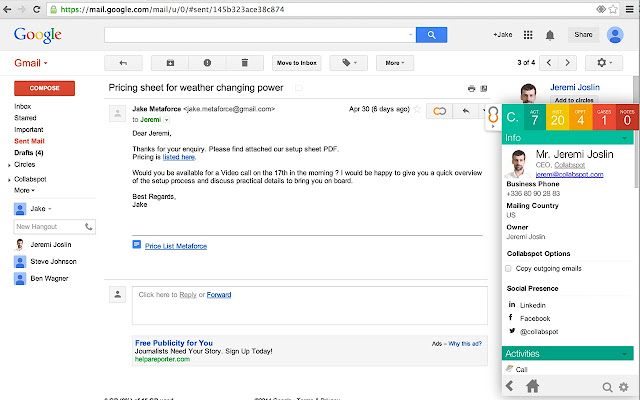Go to Inbox folder
640x400 pixels.
point(23,106)
